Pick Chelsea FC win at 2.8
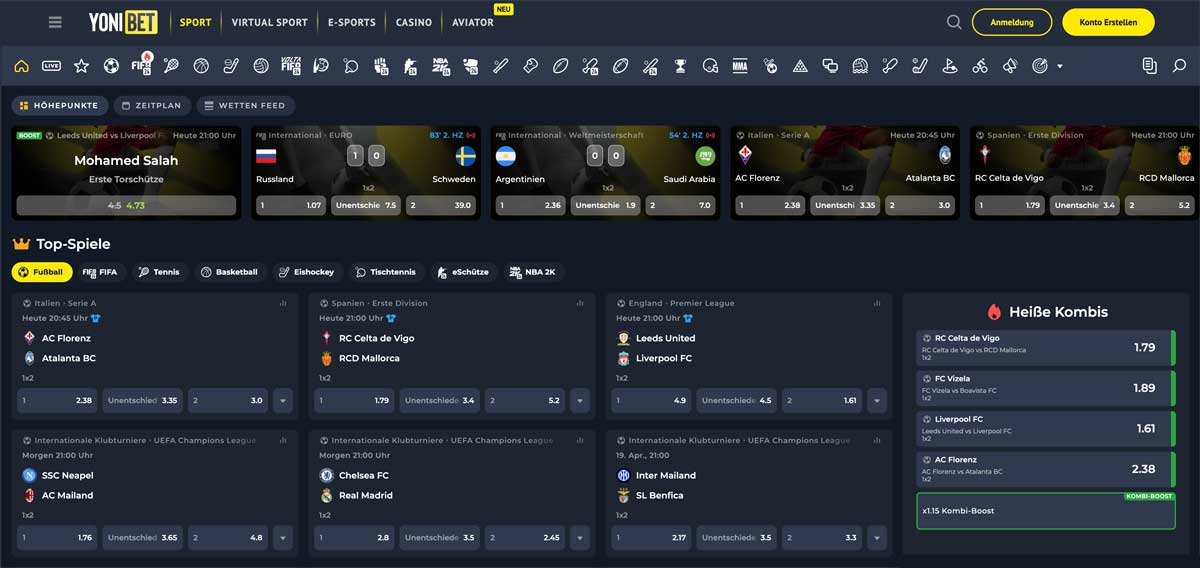1200x568 pixels. [x=354, y=537]
